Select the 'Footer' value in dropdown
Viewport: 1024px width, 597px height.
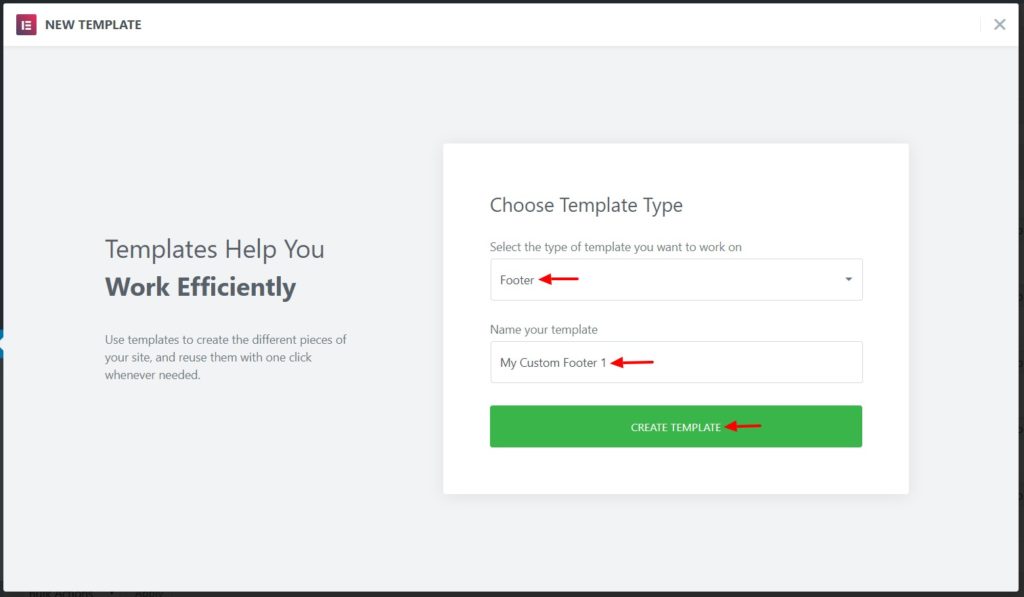517,280
